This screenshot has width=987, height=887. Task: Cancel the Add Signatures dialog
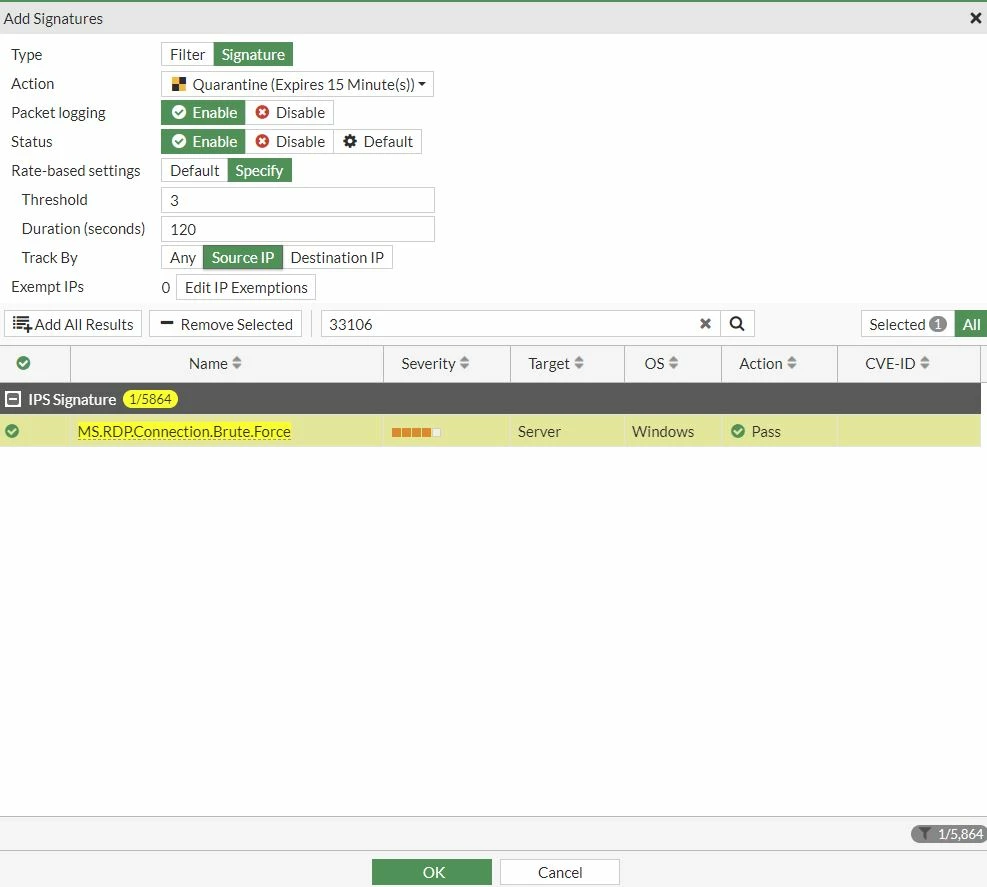pos(560,872)
